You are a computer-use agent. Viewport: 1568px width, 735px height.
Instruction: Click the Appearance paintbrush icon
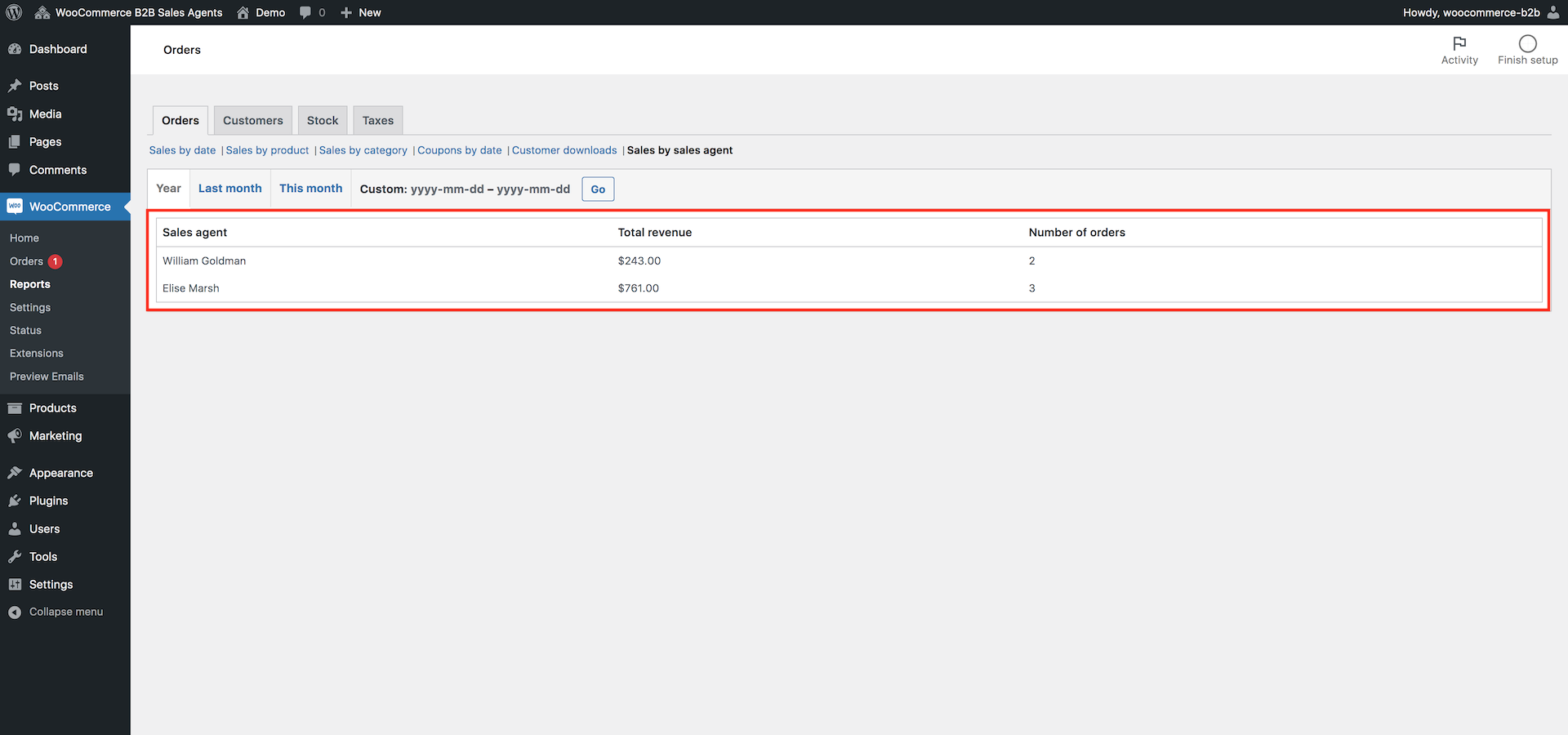click(15, 473)
